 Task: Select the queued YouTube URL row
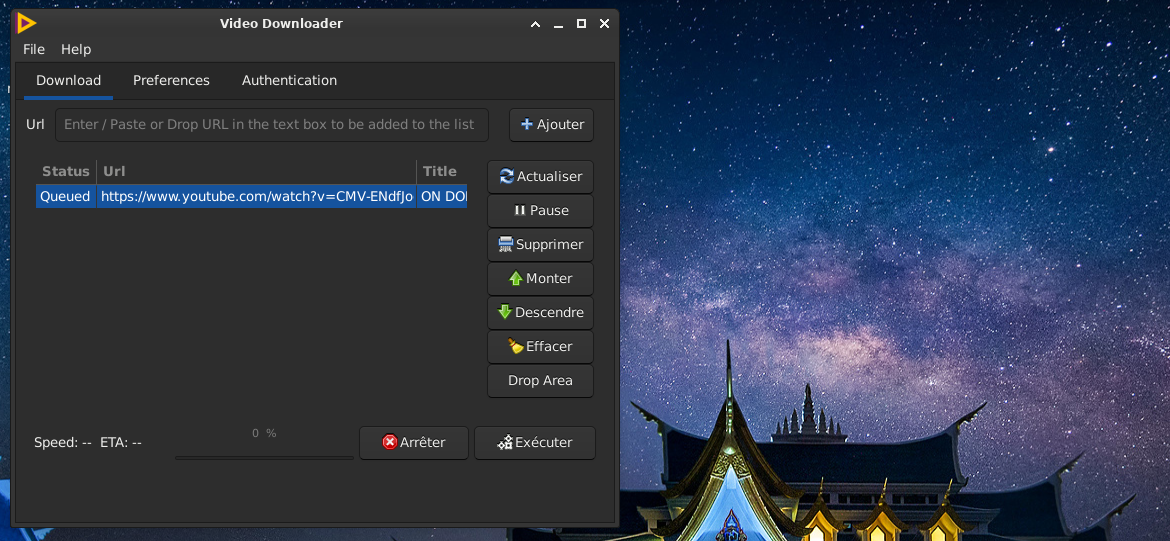click(x=256, y=197)
